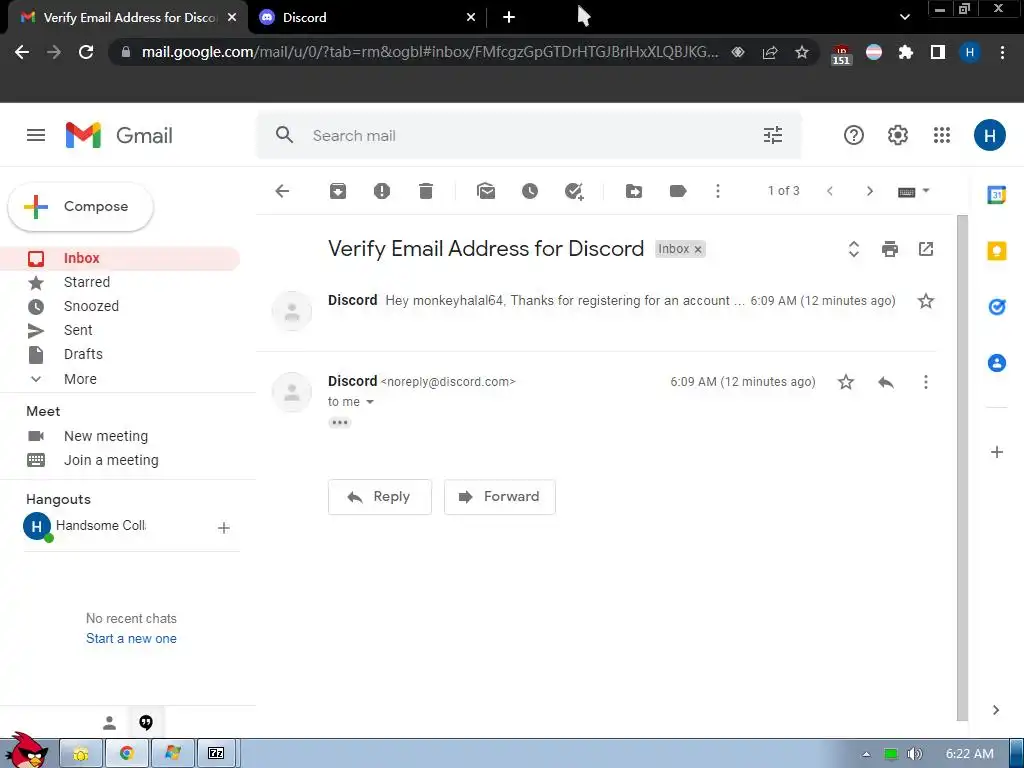Open Google Contacts side panel
Screen dimensions: 1024x768
point(997,362)
